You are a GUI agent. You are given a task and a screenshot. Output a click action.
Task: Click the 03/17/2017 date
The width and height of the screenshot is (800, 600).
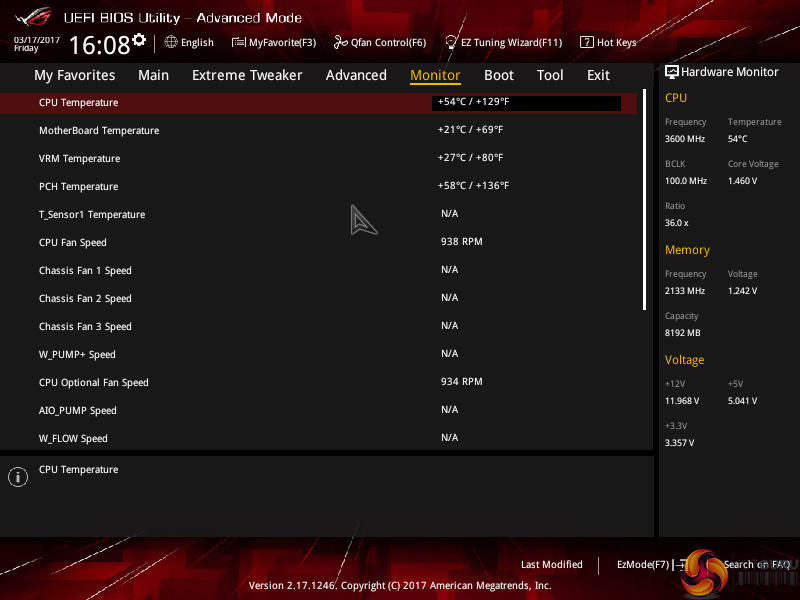pos(37,40)
